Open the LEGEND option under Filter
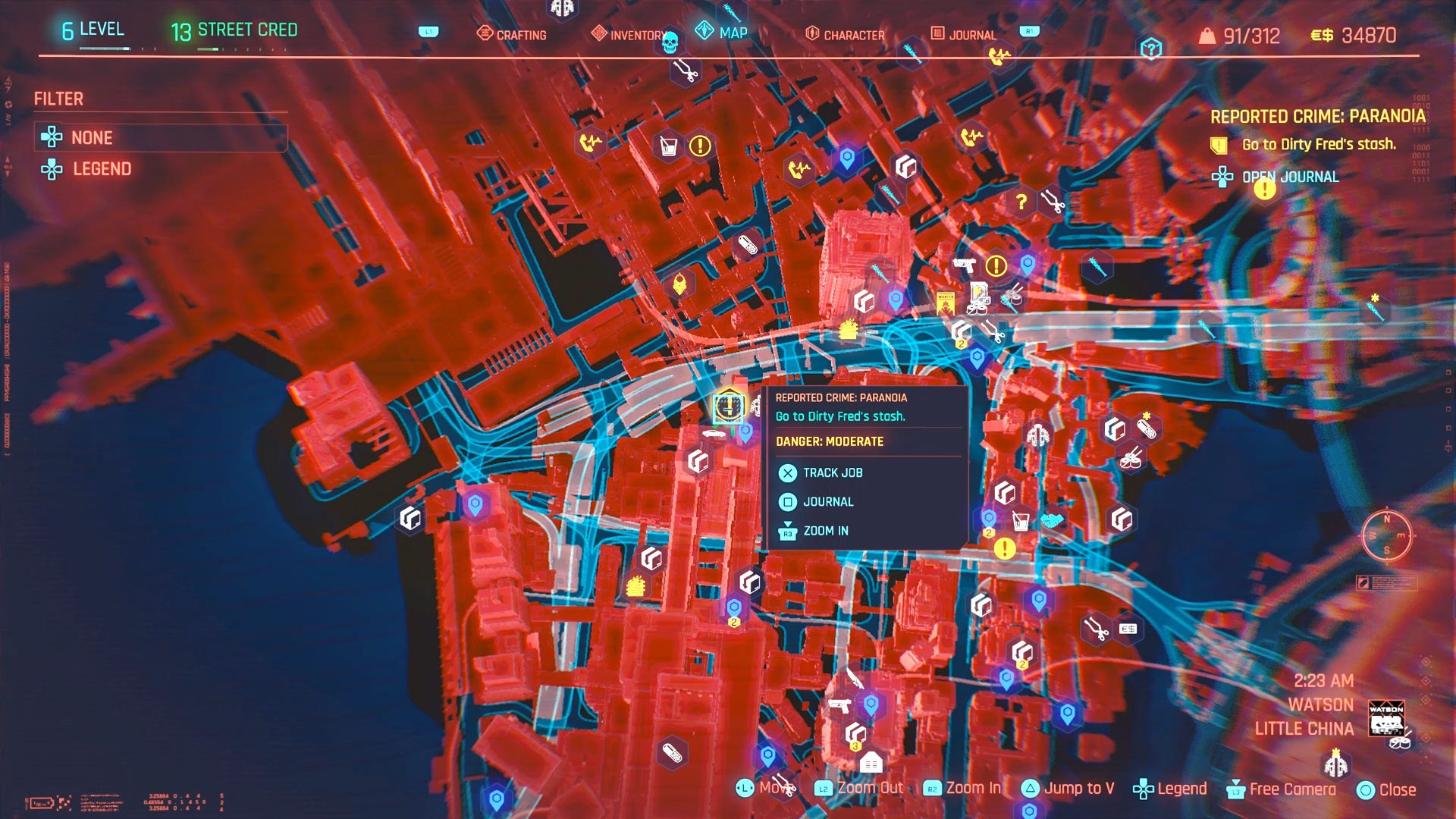Image resolution: width=1456 pixels, height=819 pixels. [86, 168]
